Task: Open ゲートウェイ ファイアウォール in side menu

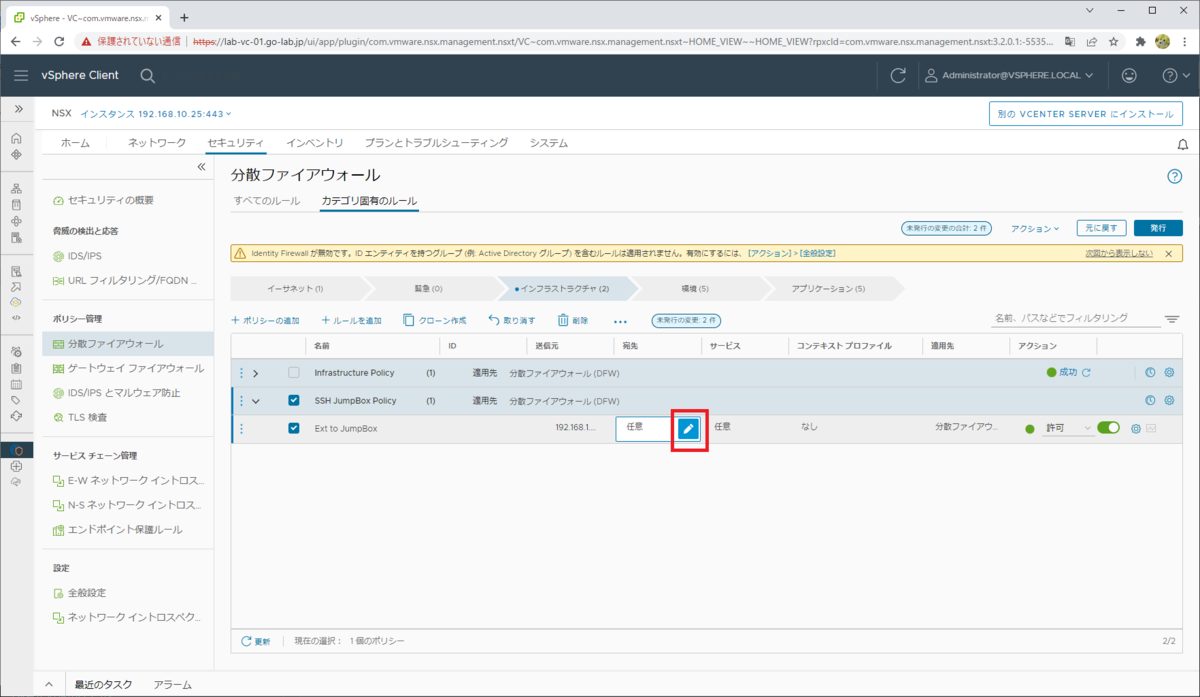Action: [128, 368]
